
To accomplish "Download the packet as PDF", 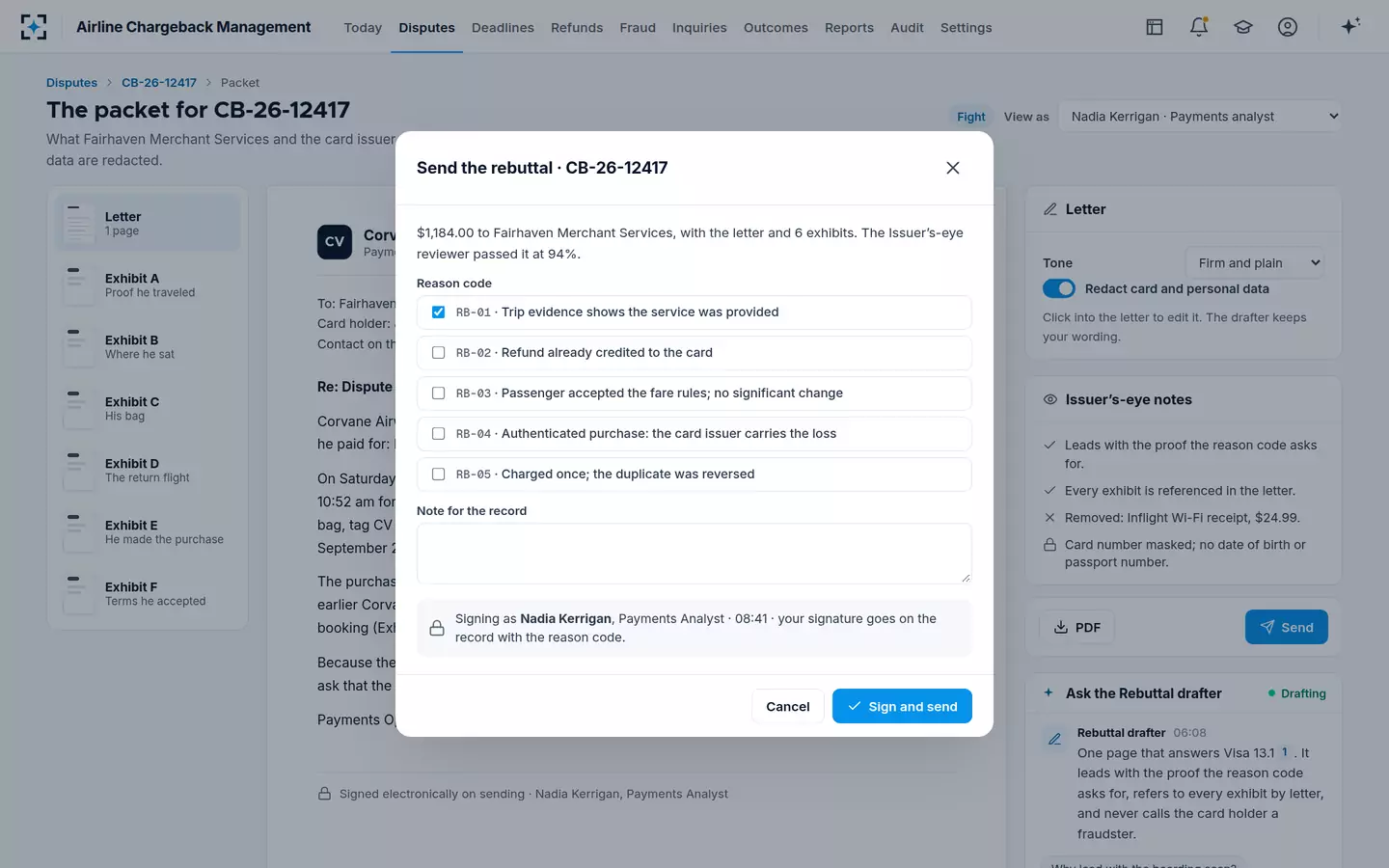I will [x=1076, y=627].
